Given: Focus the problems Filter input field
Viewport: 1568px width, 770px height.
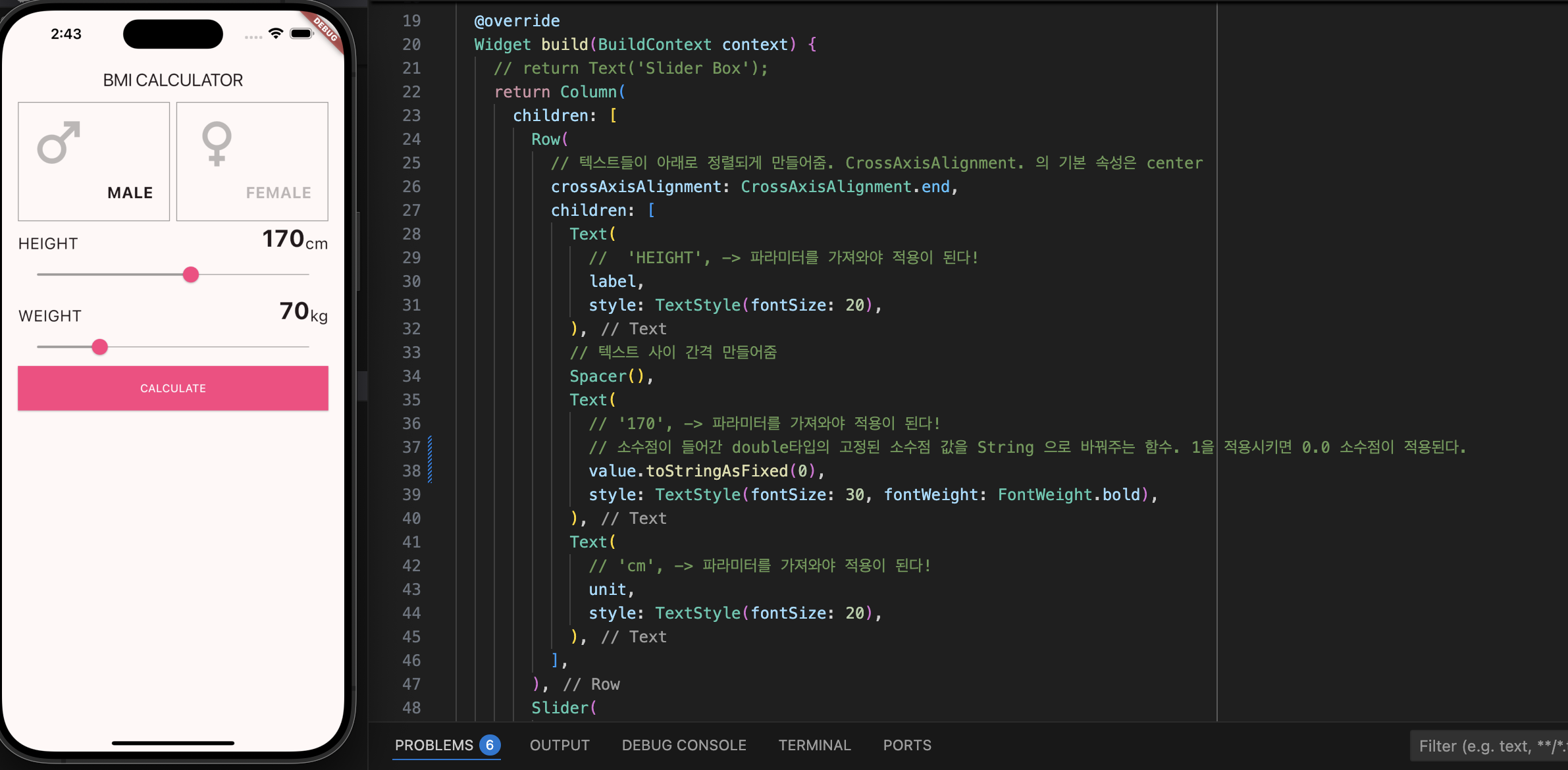Looking at the screenshot, I should click(1489, 746).
